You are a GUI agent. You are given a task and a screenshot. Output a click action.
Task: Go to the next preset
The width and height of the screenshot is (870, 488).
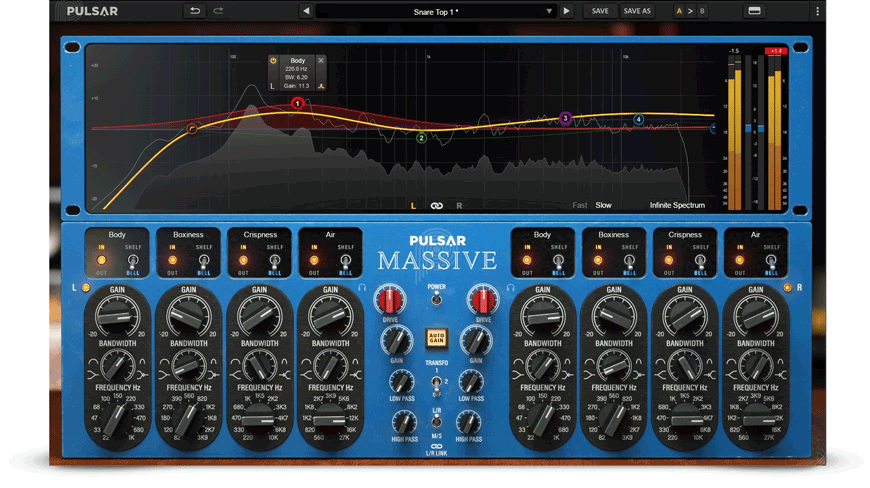click(566, 12)
